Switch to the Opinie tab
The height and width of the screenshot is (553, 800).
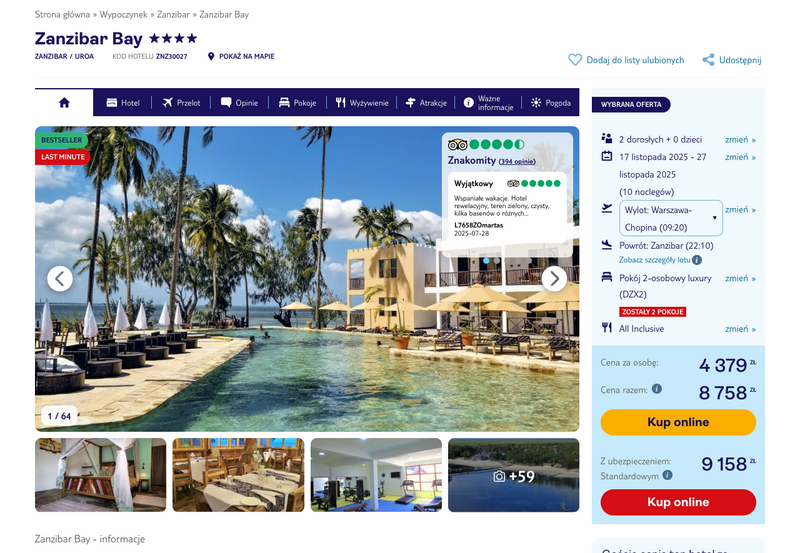[x=239, y=103]
